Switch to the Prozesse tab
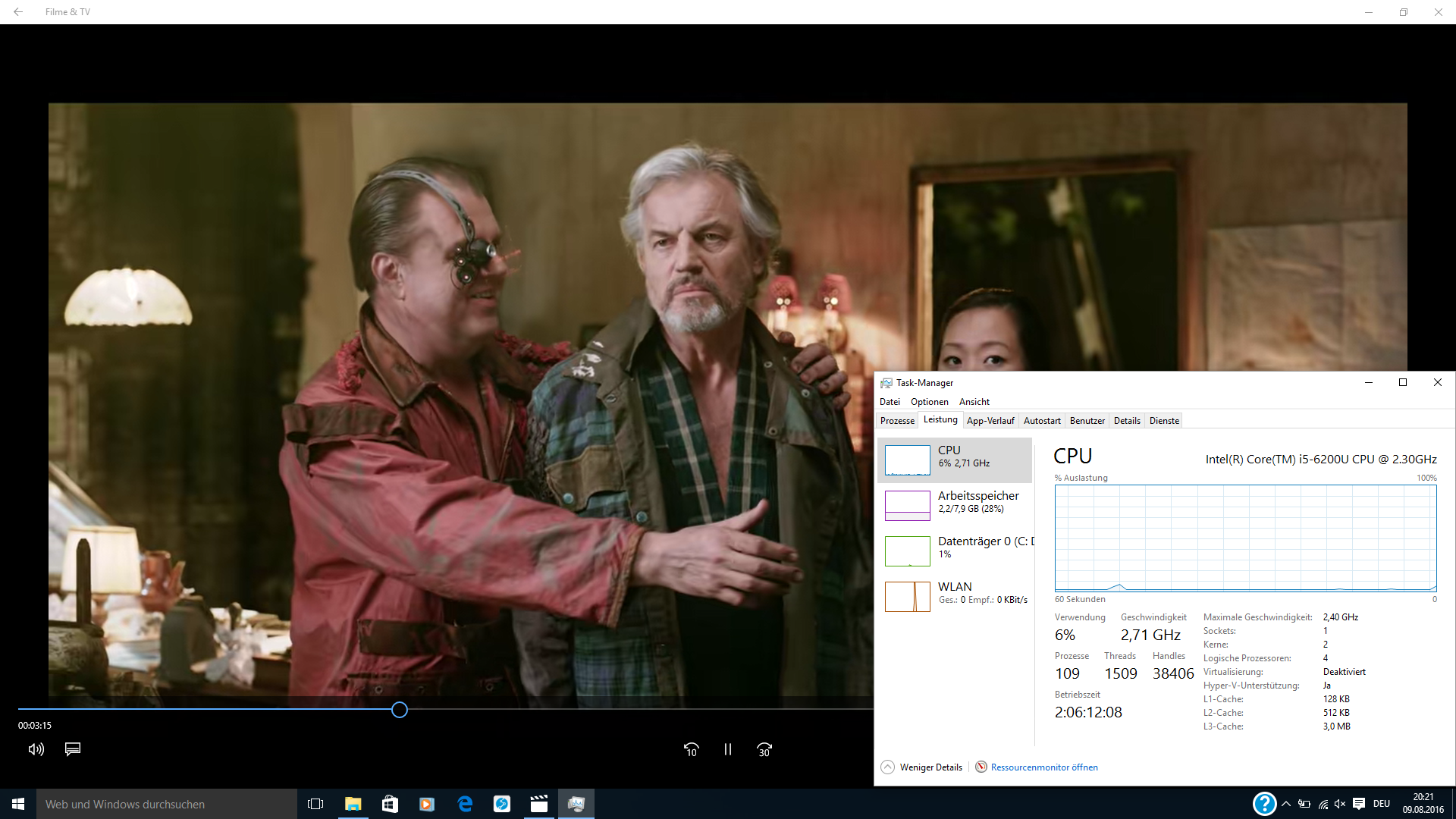The width and height of the screenshot is (1456, 819). (x=897, y=421)
